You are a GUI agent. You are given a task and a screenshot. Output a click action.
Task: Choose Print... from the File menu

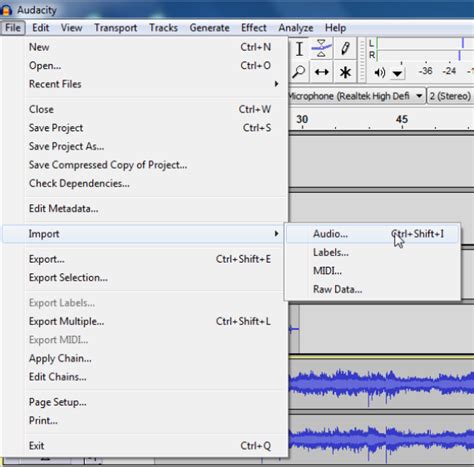click(x=146, y=421)
